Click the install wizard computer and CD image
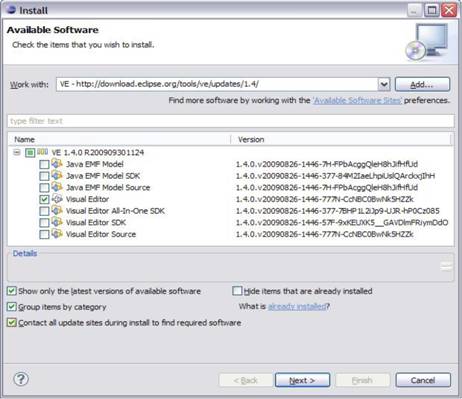The width and height of the screenshot is (462, 399). point(427,42)
